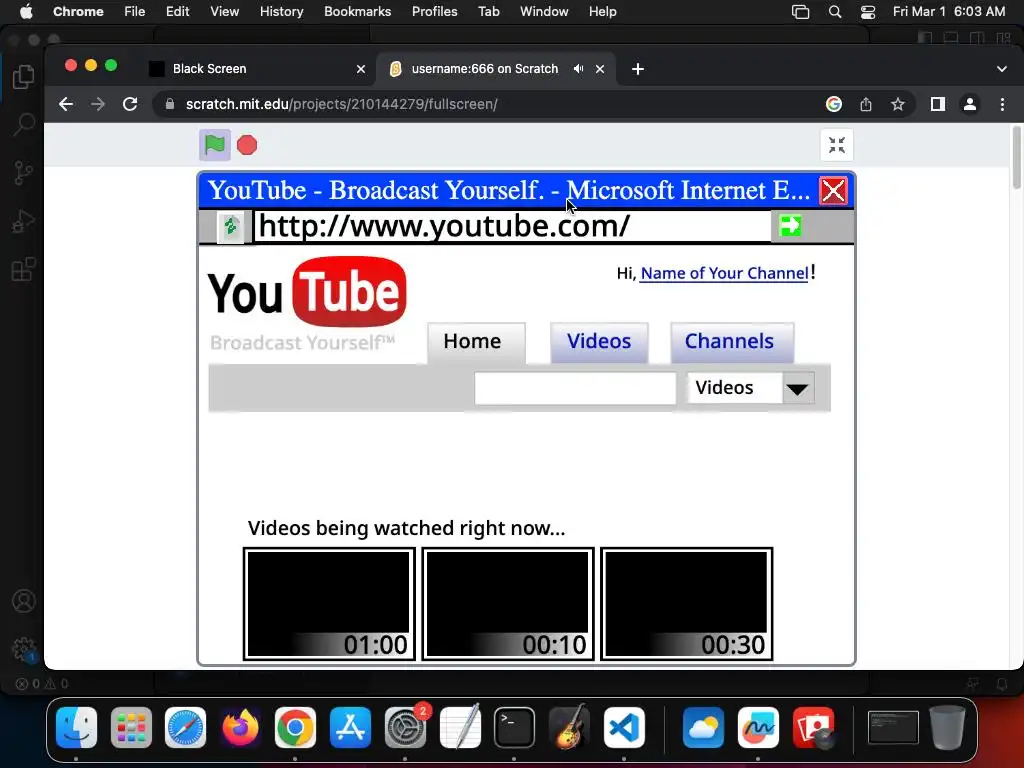Open the Name of Your Channel link
1024x768 pixels.
(724, 273)
